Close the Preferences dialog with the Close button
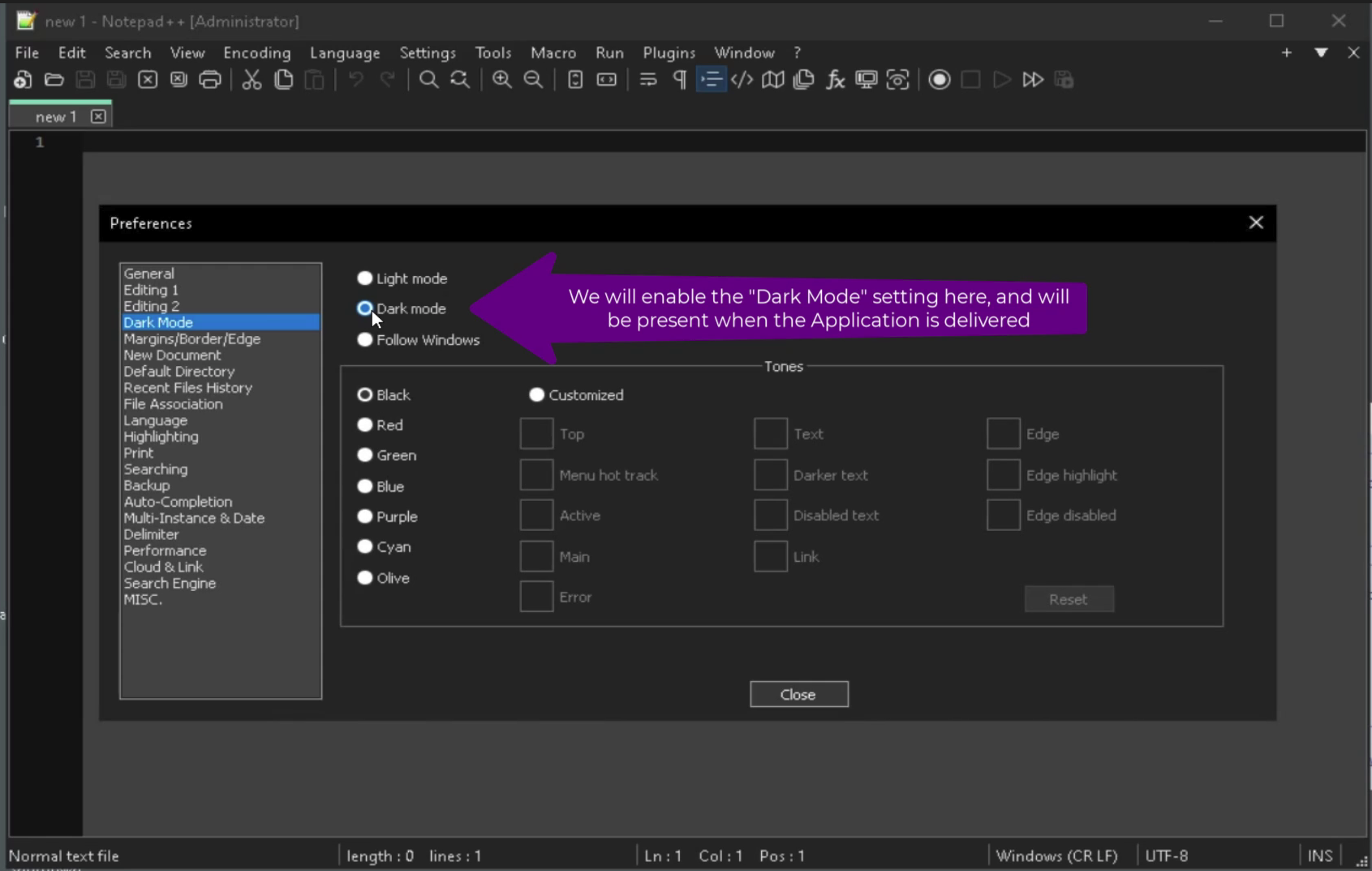The width and height of the screenshot is (1372, 871). [798, 694]
